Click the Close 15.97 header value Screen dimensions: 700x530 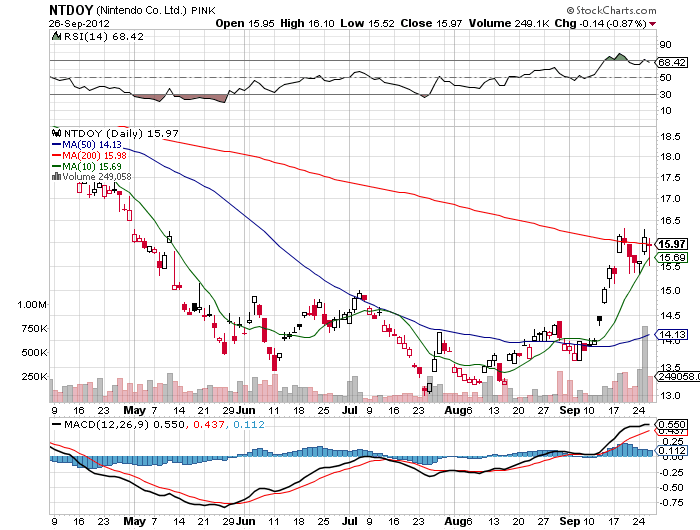(x=431, y=23)
